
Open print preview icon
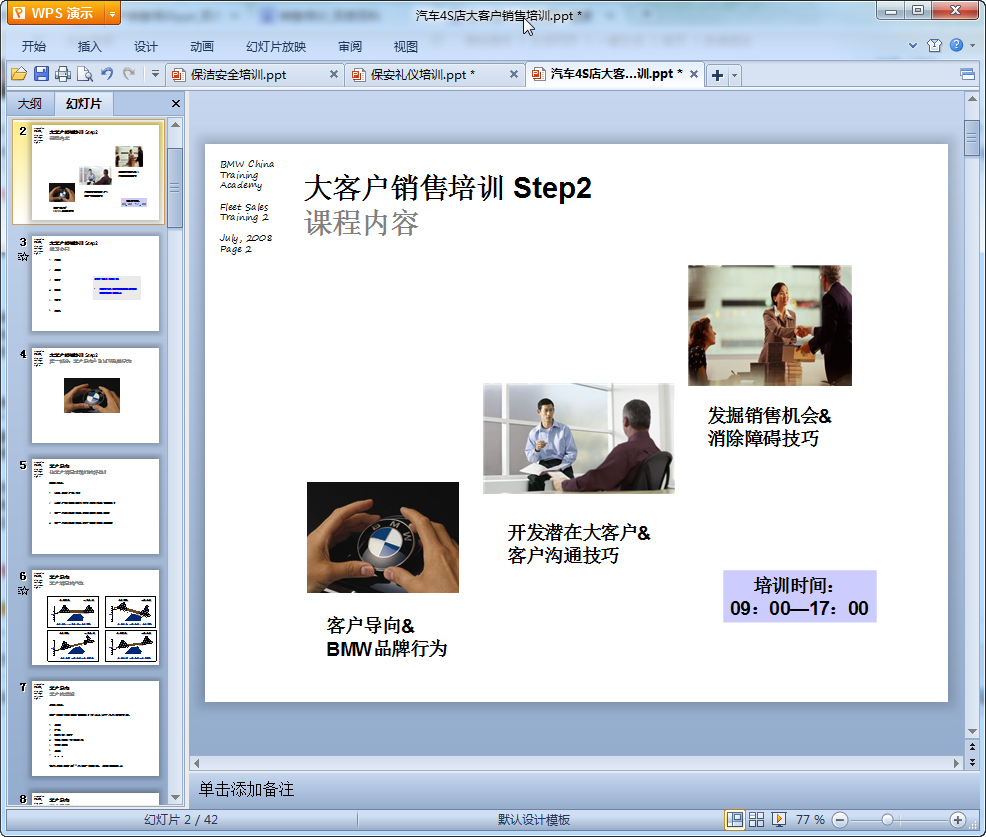coord(85,74)
